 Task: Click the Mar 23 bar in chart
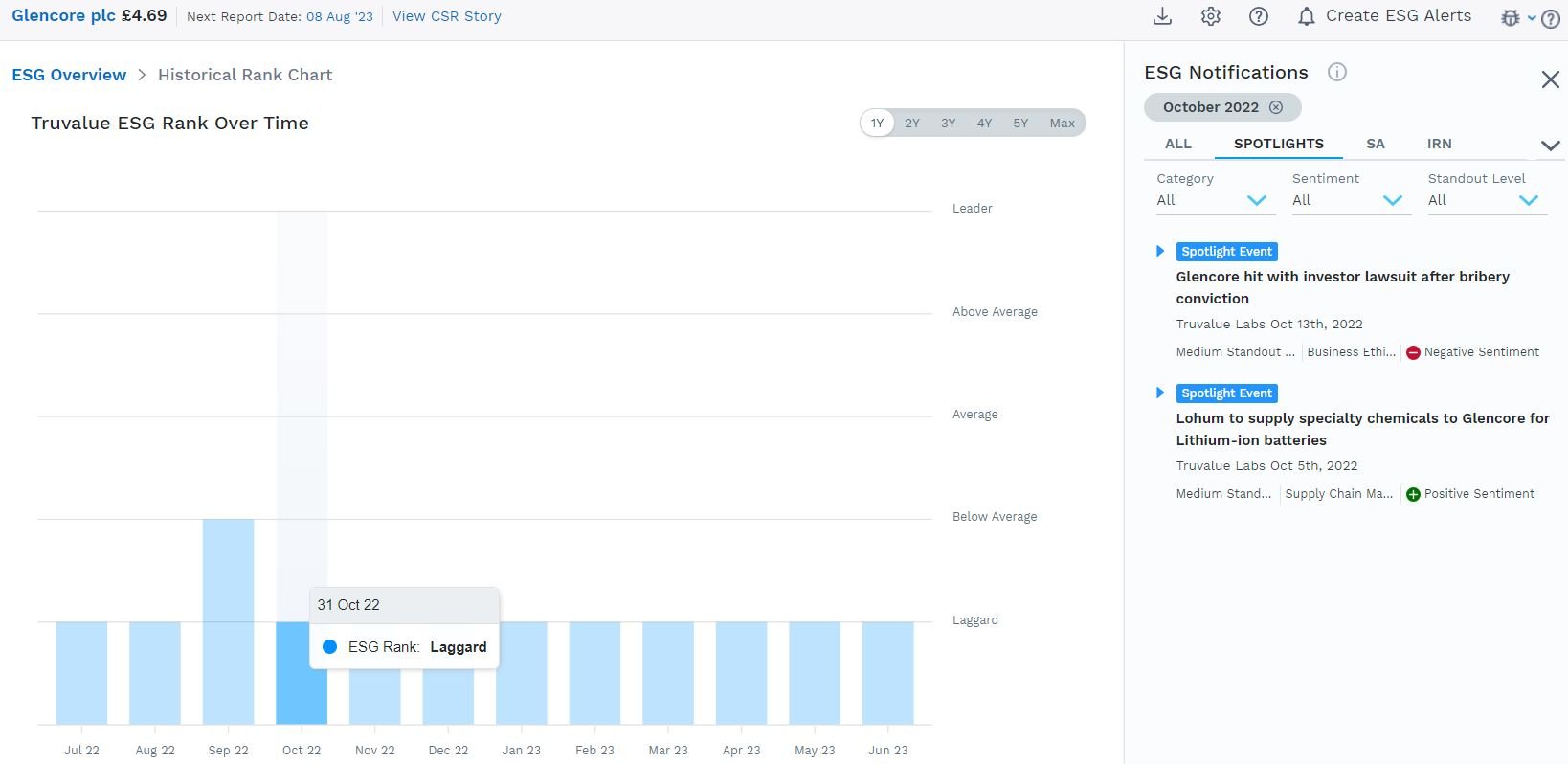tap(668, 673)
